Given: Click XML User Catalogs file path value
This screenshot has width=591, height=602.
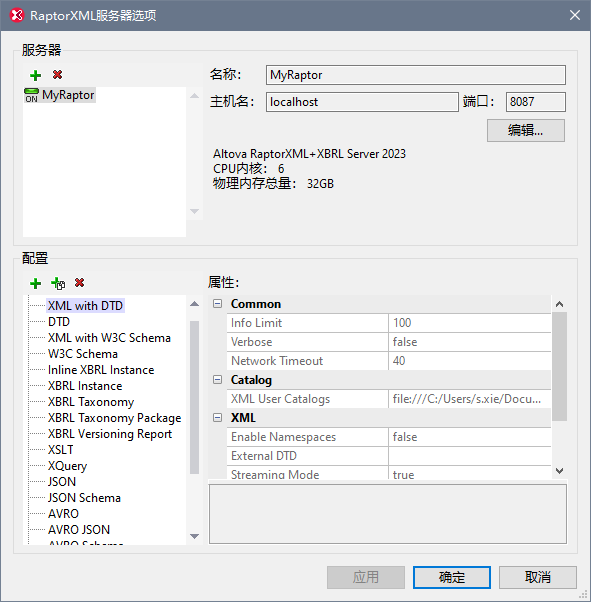Looking at the screenshot, I should pos(470,399).
